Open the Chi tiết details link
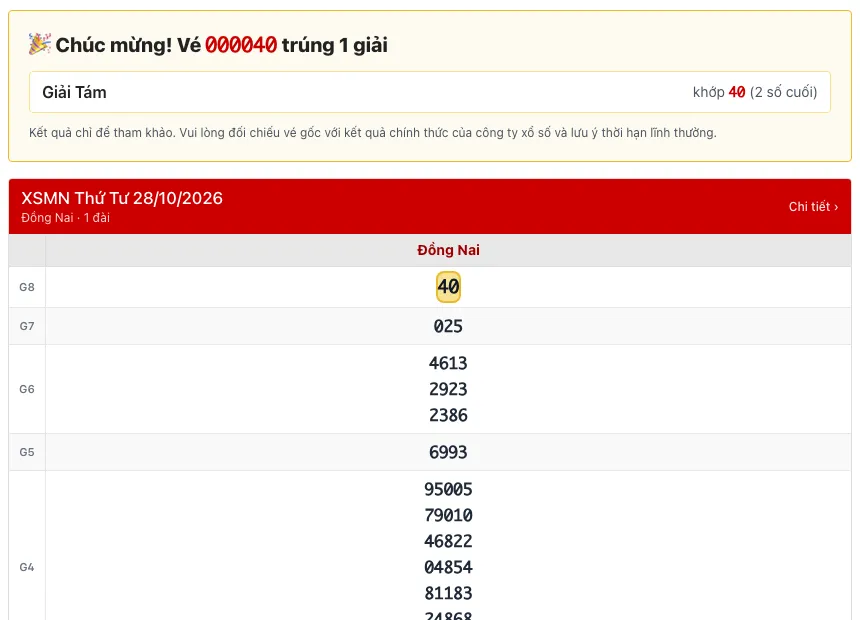Screen dimensions: 860x620 [x=813, y=207]
